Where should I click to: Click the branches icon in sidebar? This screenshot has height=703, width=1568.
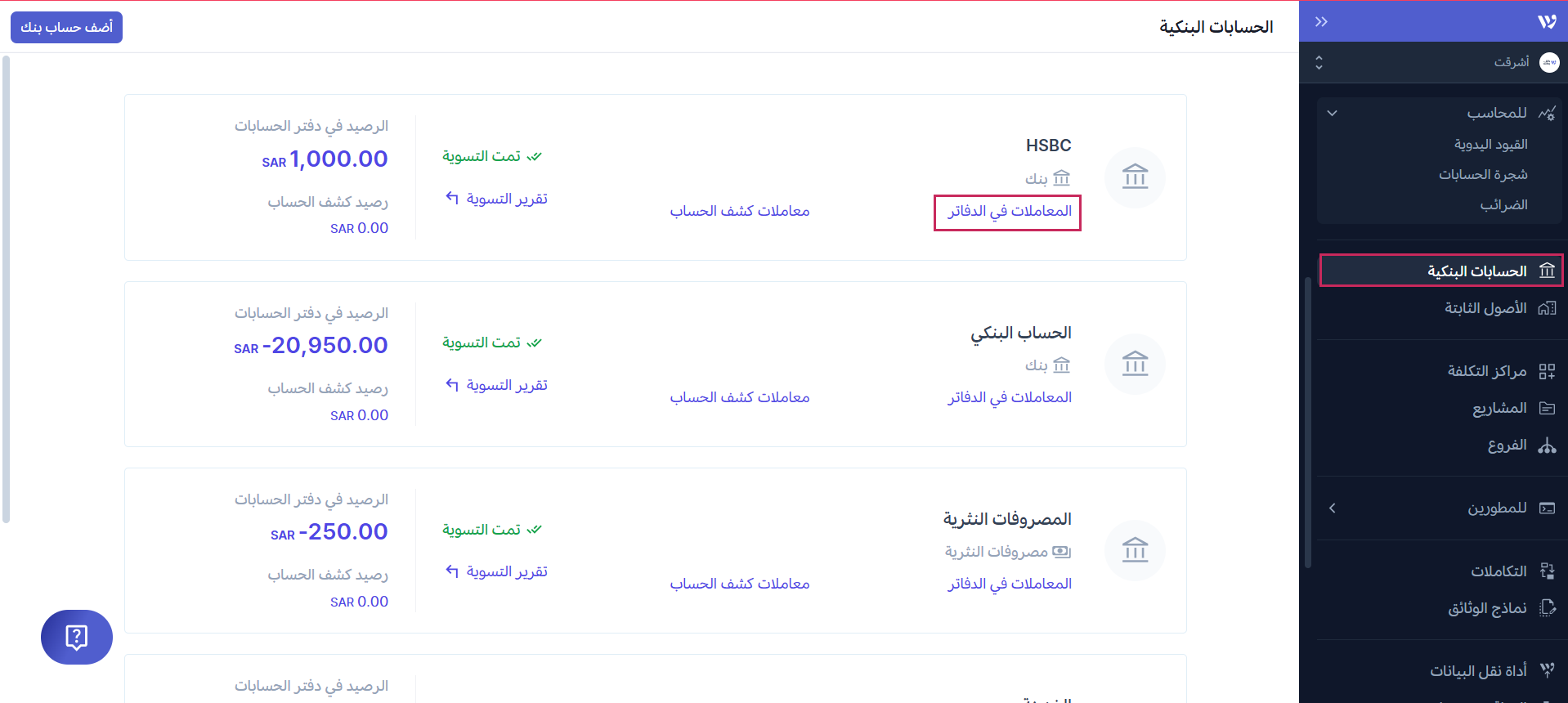[1547, 446]
